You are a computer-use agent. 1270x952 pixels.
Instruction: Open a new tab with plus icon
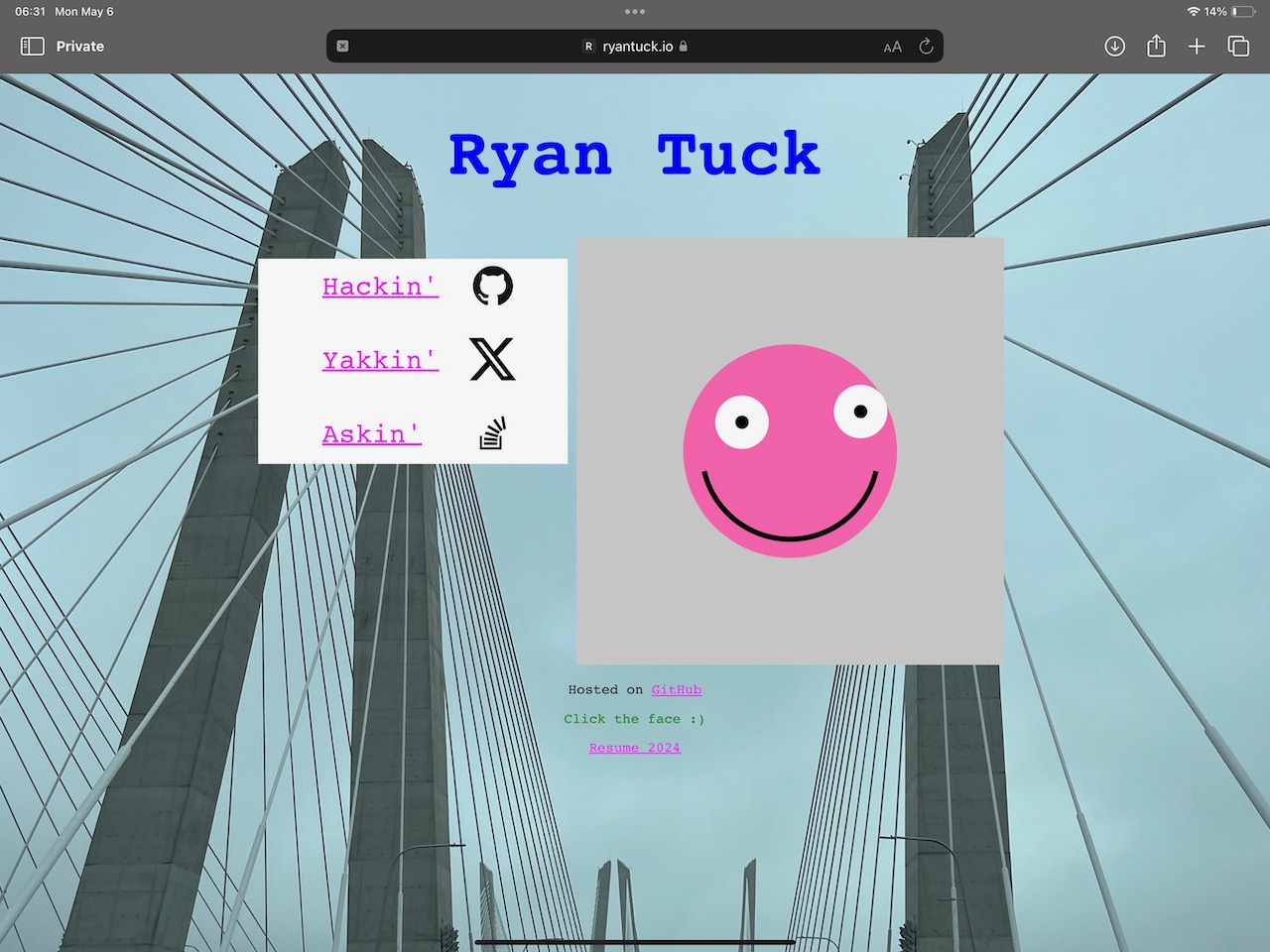point(1197,47)
